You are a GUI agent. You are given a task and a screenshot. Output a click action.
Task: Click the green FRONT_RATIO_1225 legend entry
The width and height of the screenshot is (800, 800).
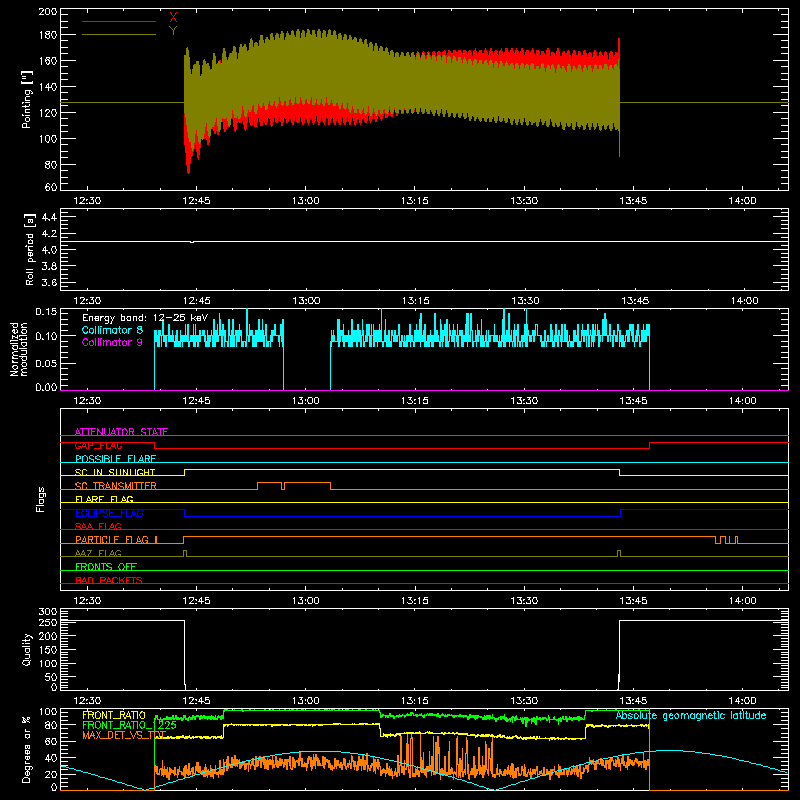point(129,725)
